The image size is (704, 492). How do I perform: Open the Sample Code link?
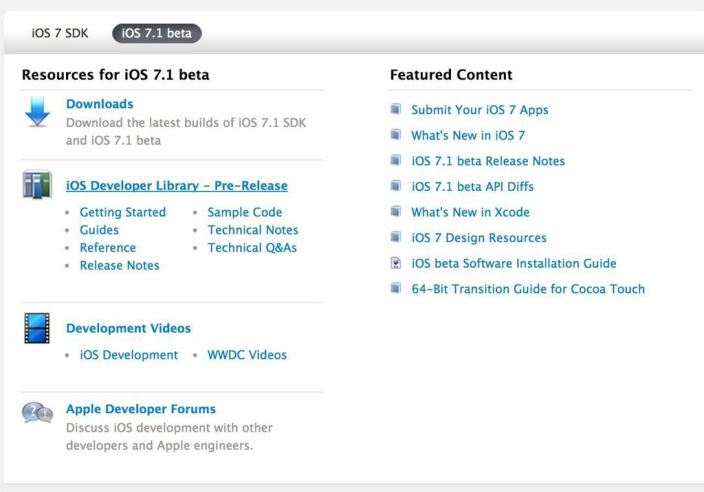tap(244, 212)
